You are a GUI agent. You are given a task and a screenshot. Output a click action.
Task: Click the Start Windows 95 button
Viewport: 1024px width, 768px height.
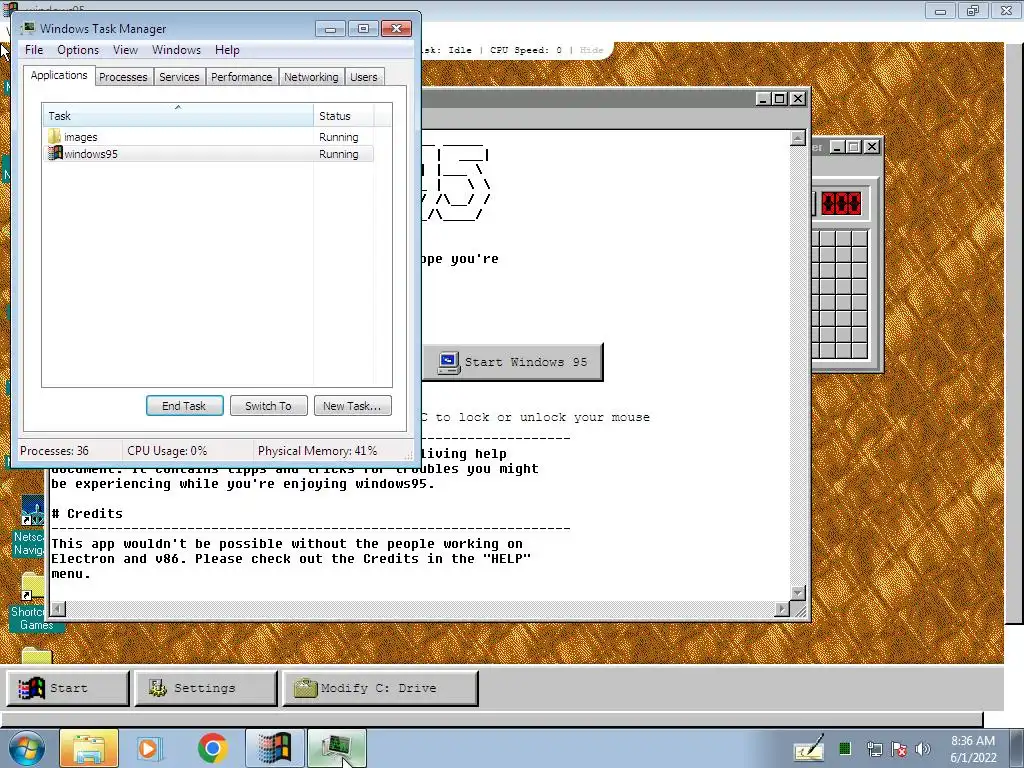pyautogui.click(x=513, y=362)
